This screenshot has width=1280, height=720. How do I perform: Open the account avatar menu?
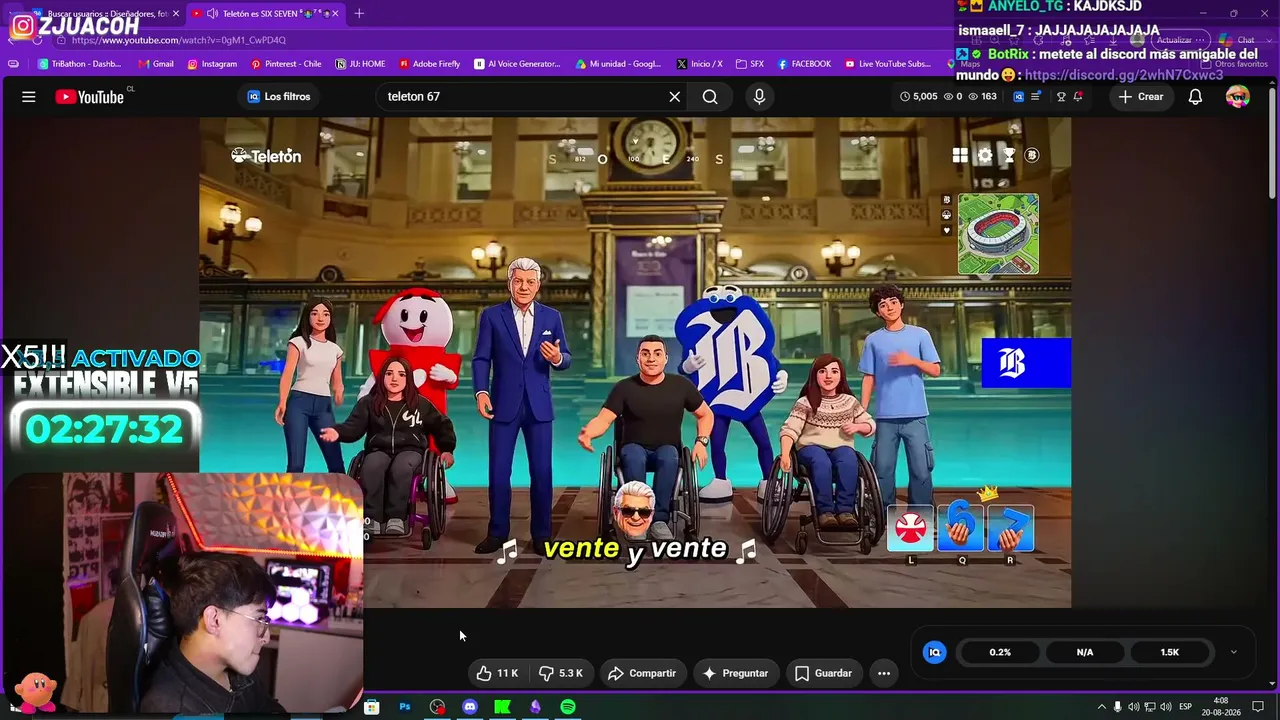point(1238,97)
